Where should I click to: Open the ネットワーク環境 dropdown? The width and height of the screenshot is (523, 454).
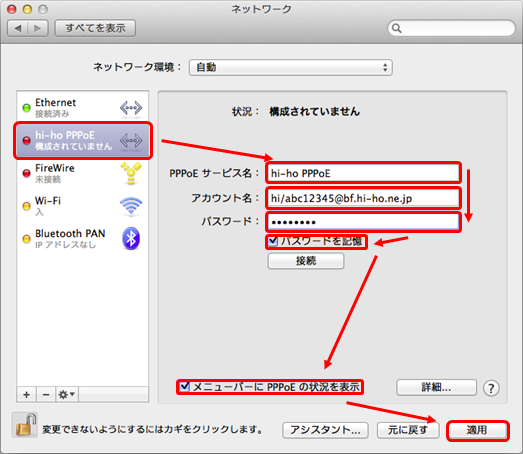tap(291, 68)
